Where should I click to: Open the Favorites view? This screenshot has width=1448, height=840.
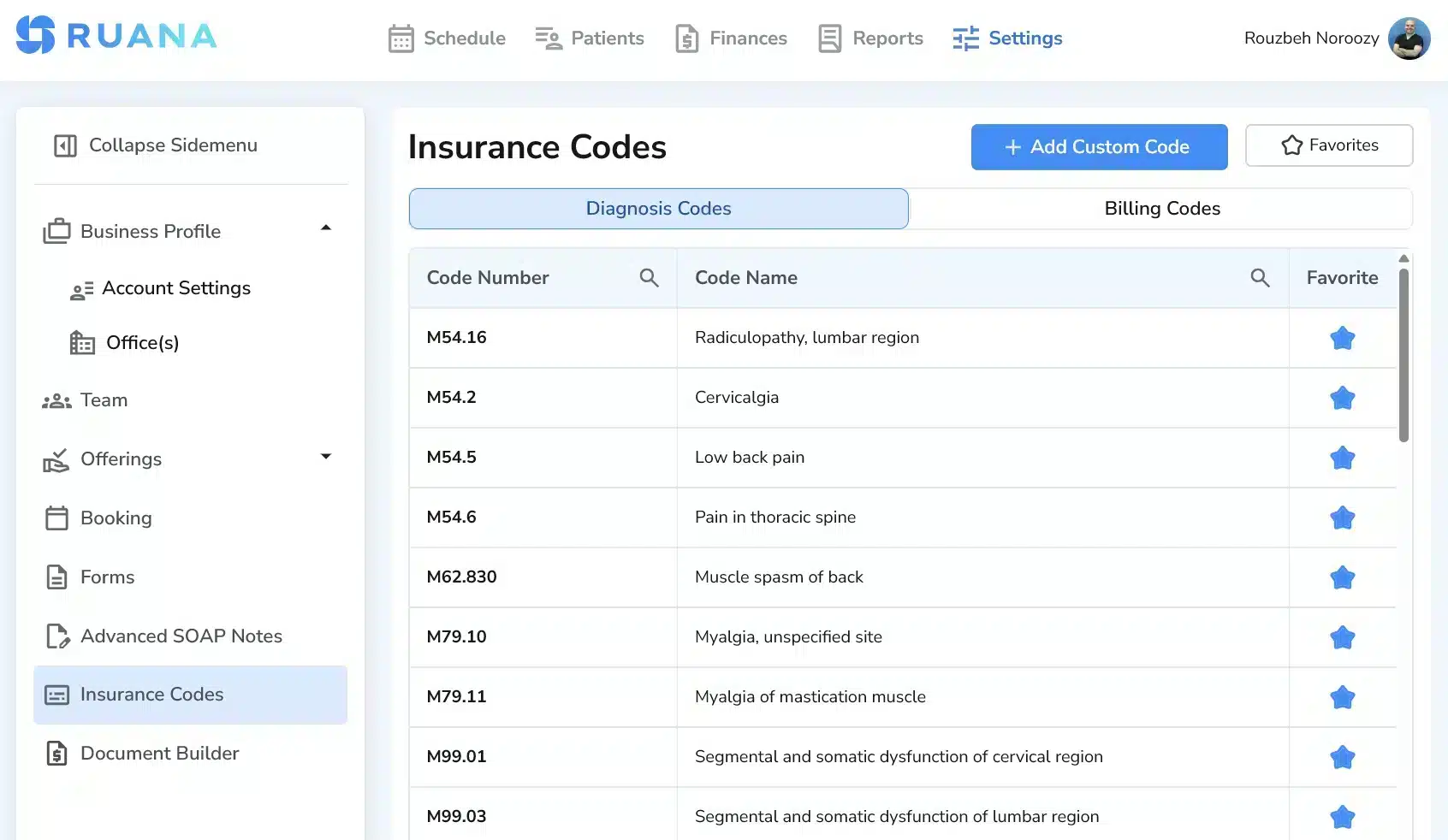(1329, 145)
